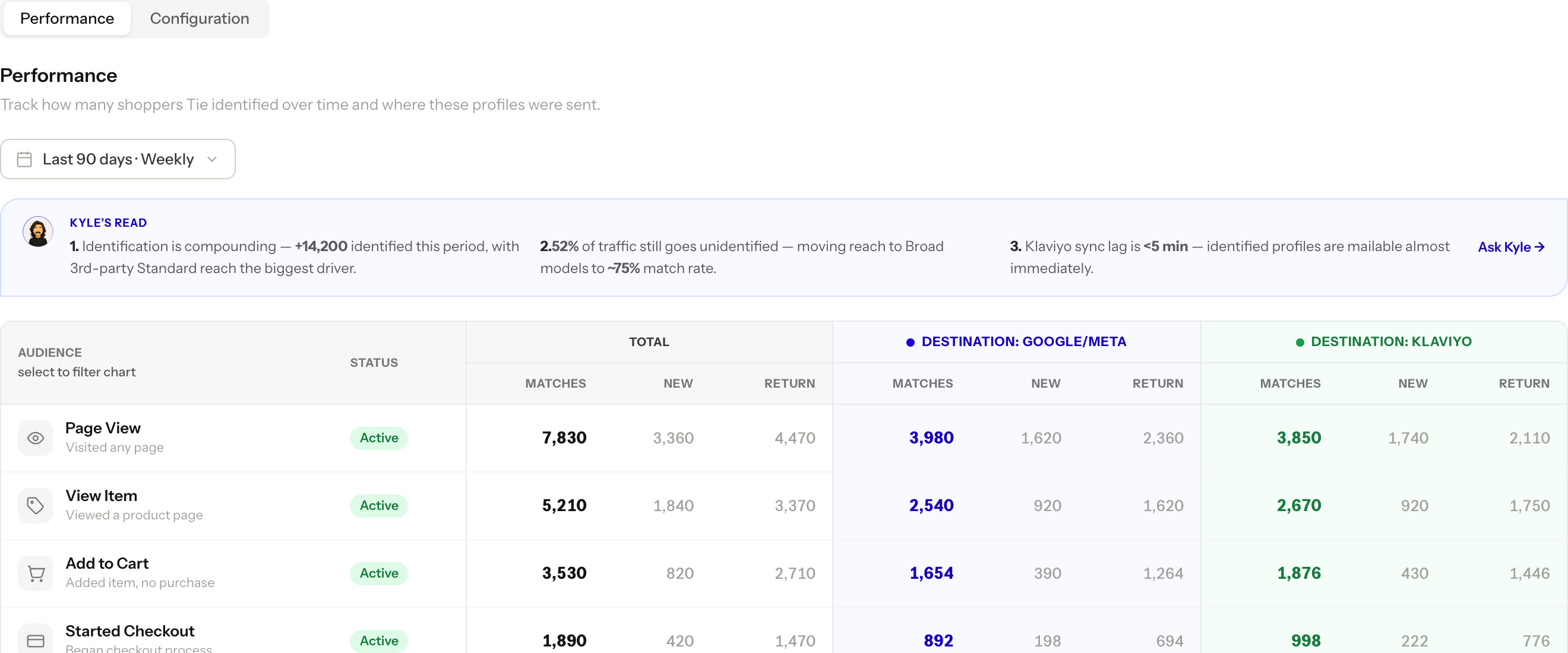The image size is (1568, 653).
Task: Click the KYLE'S READ heading
Action: 108,223
